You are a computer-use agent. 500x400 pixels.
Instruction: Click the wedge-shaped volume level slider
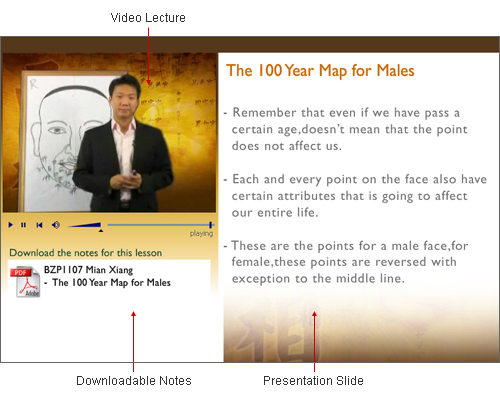(x=84, y=225)
